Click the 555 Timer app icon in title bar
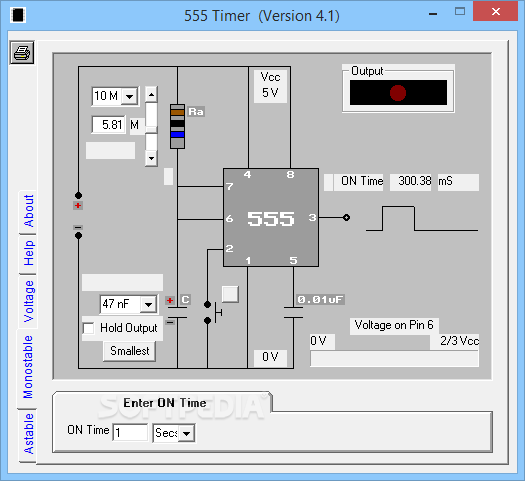This screenshot has width=525, height=481. click(x=18, y=15)
